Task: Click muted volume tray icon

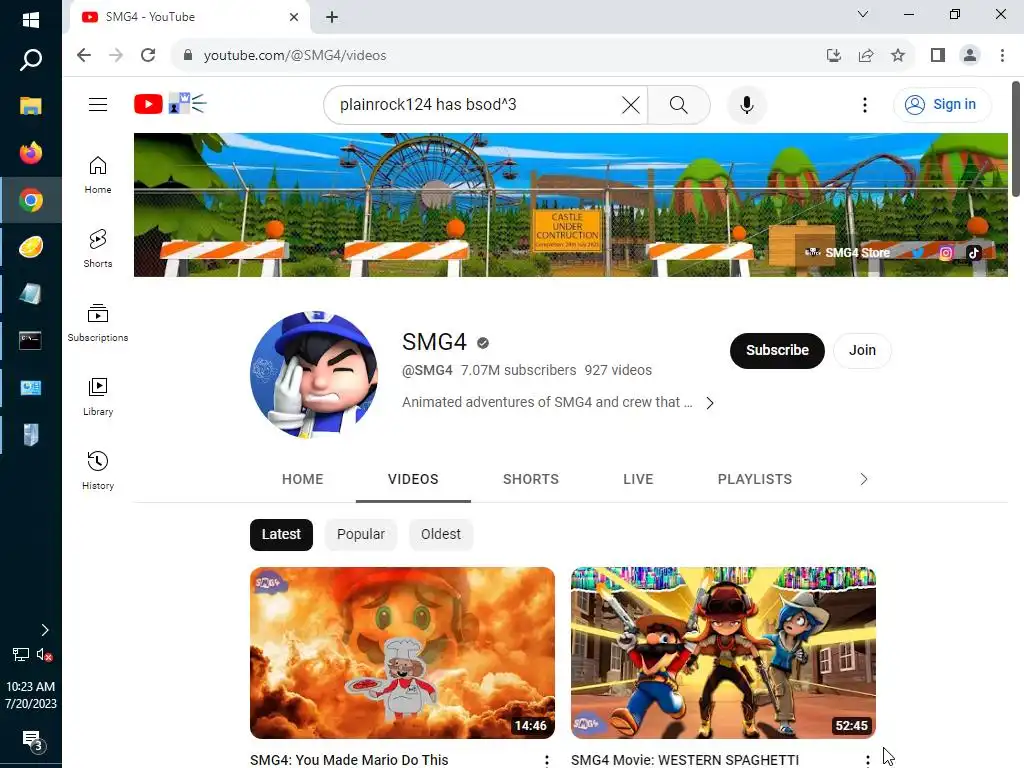Action: coord(44,654)
